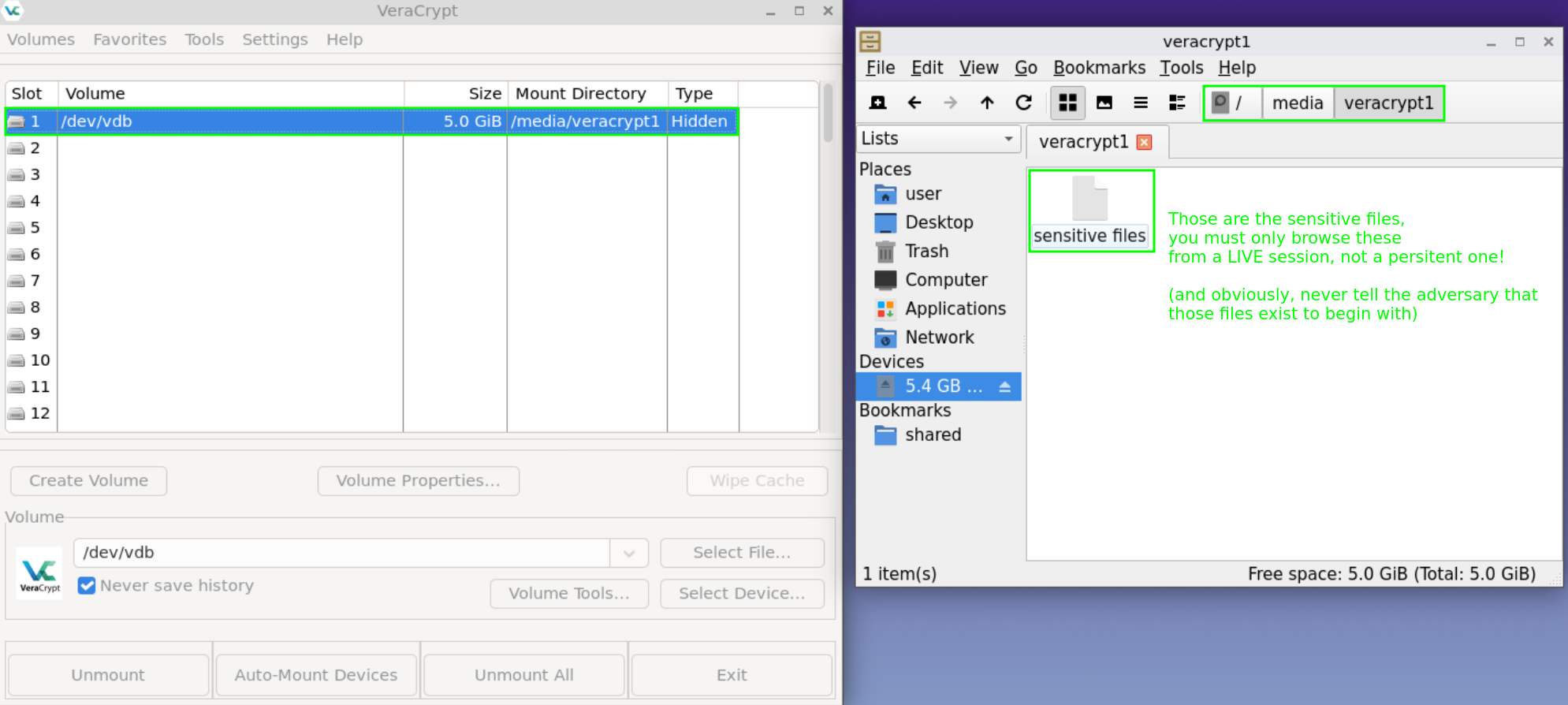Select the sensitive files item
This screenshot has height=705, width=1568.
[1090, 211]
